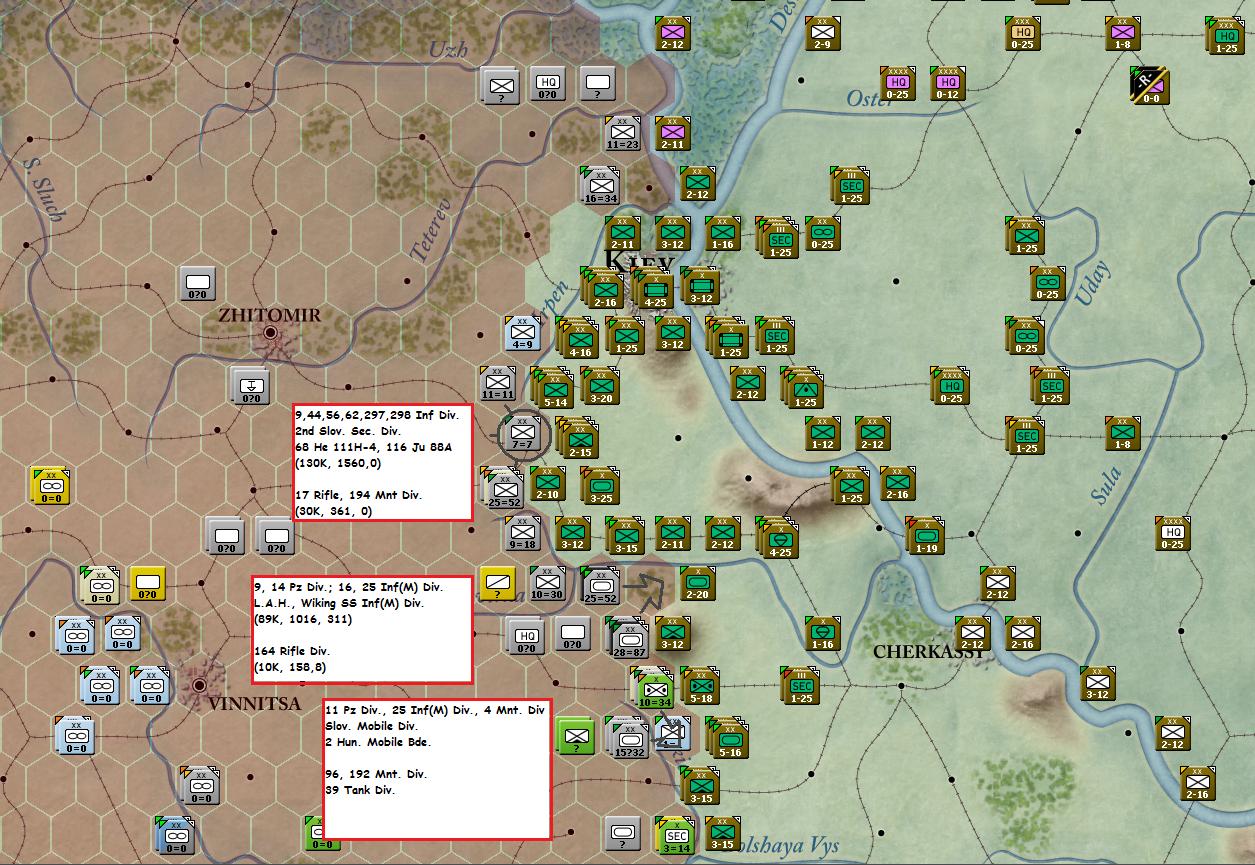The width and height of the screenshot is (1255, 865).
Task: Select the gray 11=23 infantry division
Action: coord(622,133)
